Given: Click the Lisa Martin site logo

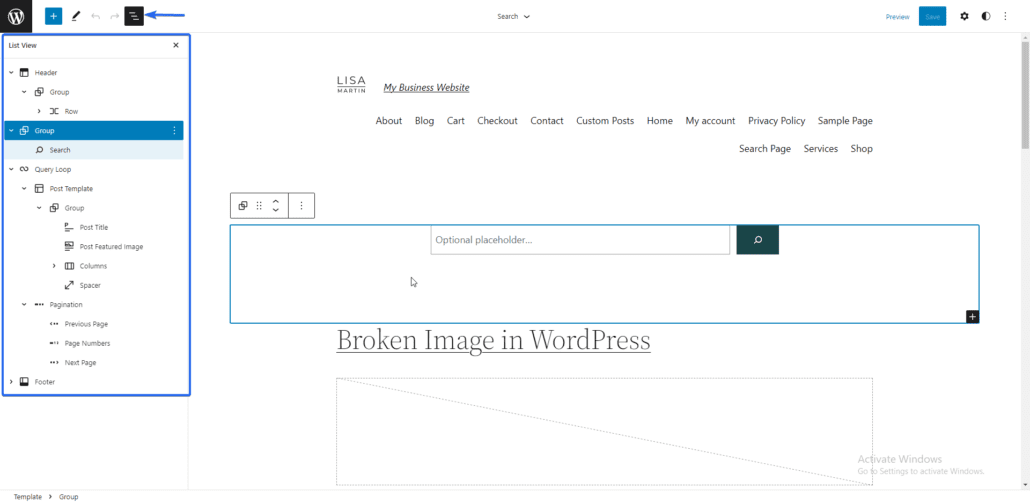Looking at the screenshot, I should point(351,84).
